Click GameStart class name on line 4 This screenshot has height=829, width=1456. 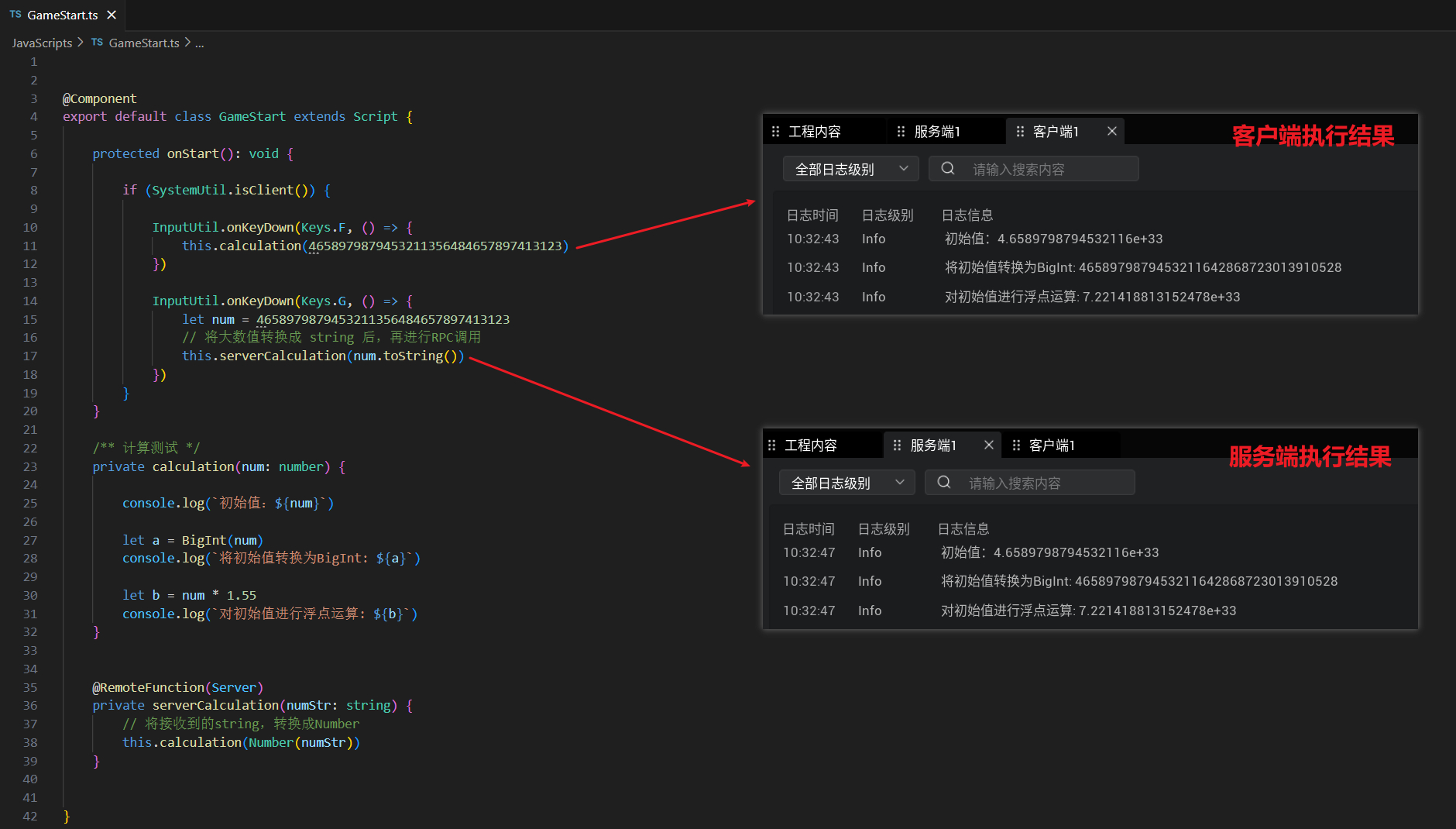(x=252, y=116)
